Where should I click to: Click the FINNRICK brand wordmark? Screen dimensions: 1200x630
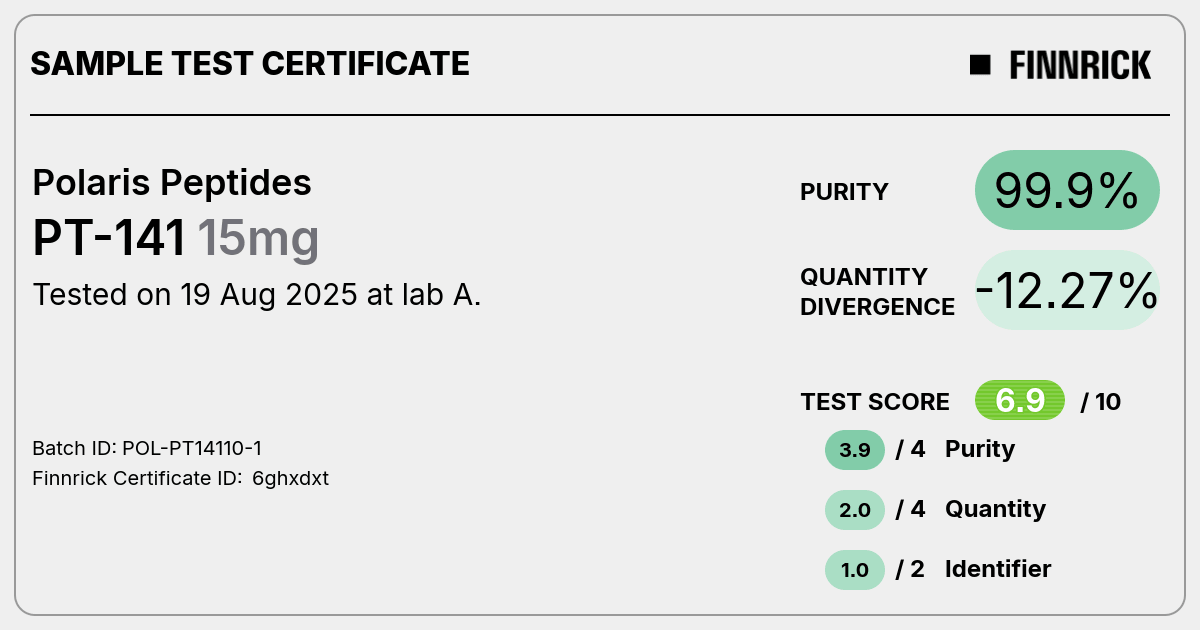coord(1080,65)
